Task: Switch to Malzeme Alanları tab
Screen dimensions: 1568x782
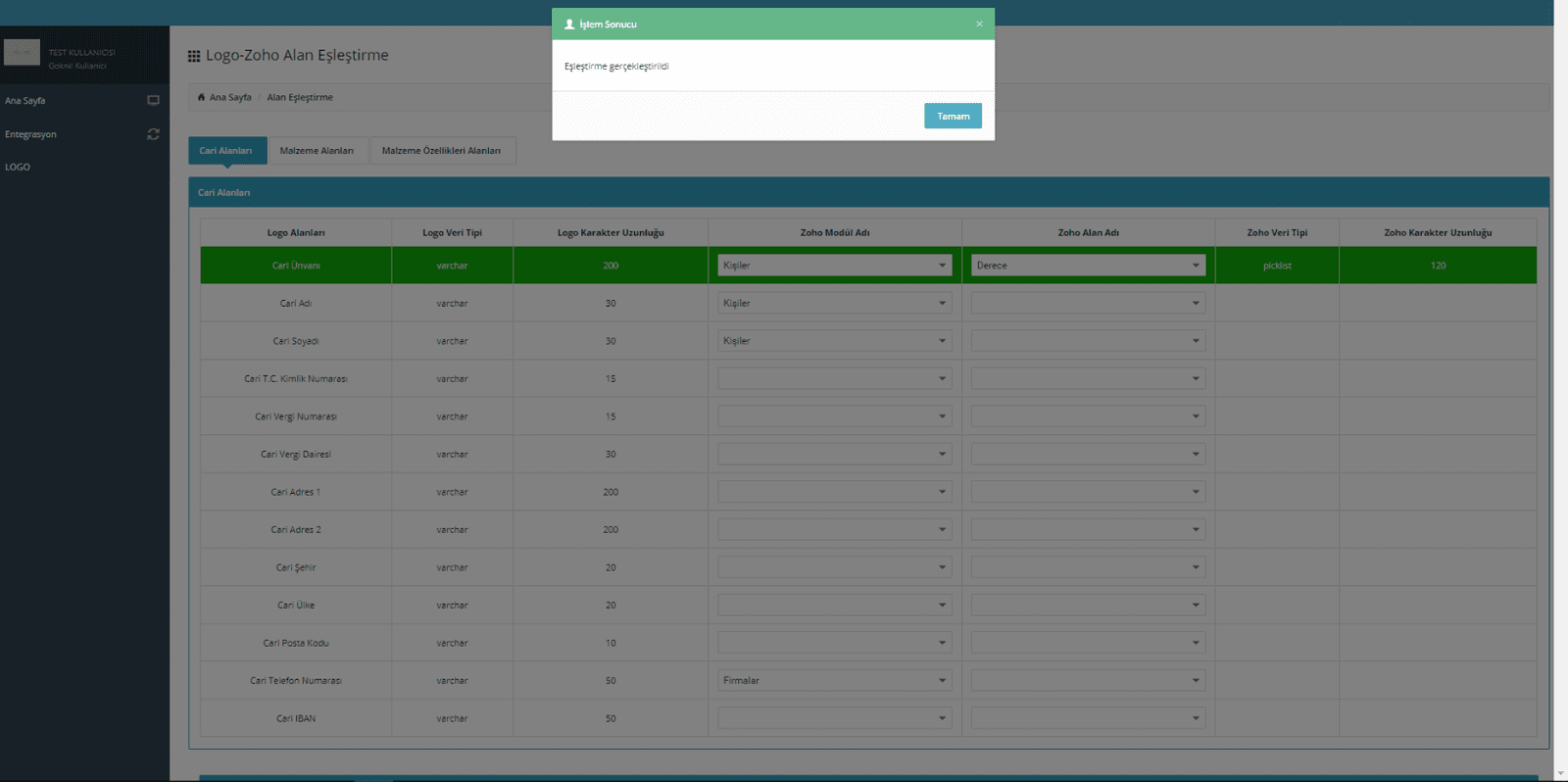Action: pyautogui.click(x=318, y=150)
